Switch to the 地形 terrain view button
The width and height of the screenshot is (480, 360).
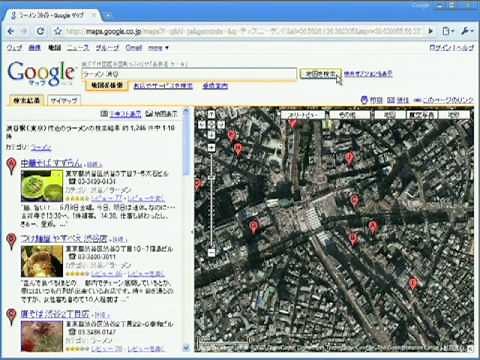(454, 115)
